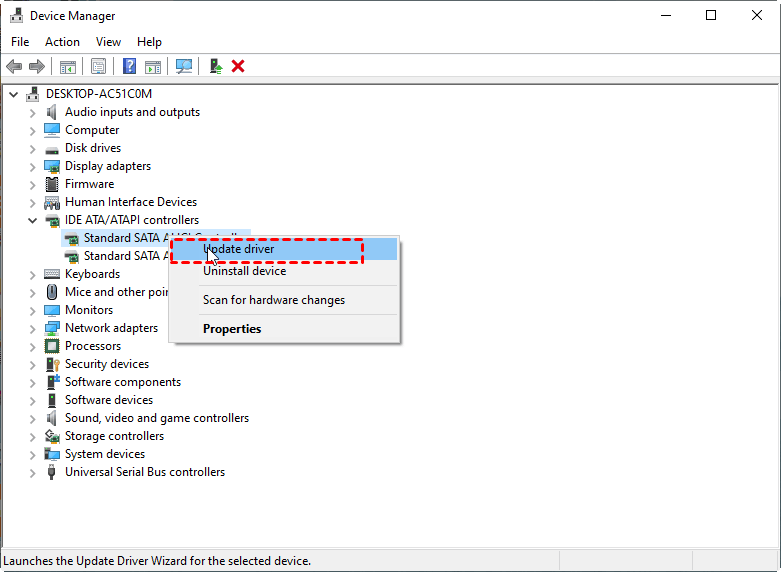
Task: Choose Update driver from context menu
Action: [284, 249]
